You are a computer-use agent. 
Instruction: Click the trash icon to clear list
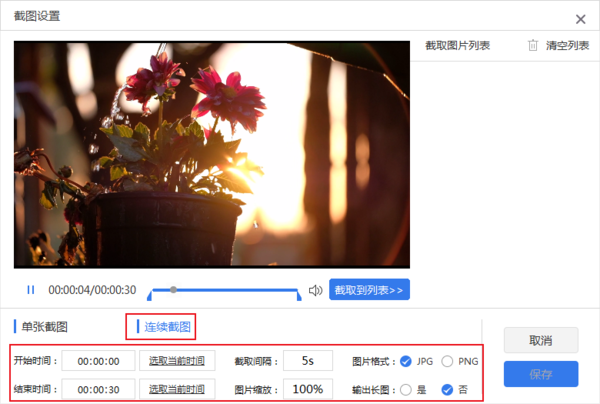533,45
